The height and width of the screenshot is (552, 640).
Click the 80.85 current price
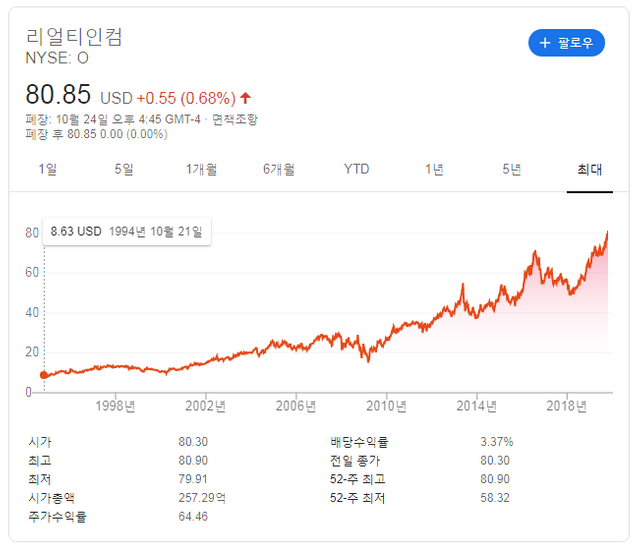pyautogui.click(x=58, y=94)
